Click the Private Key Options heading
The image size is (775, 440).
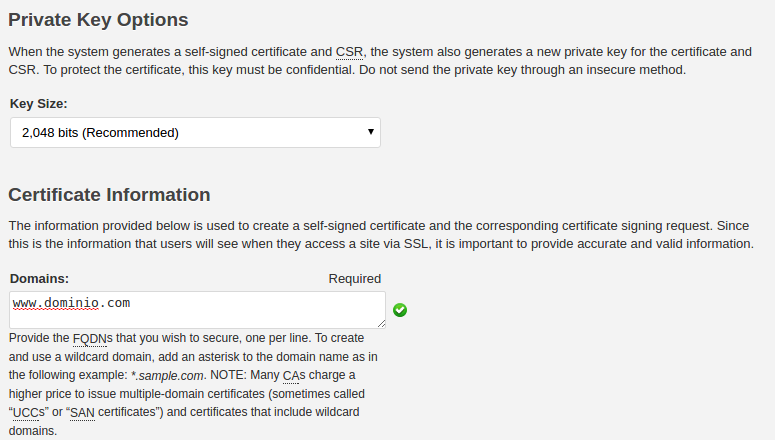pyautogui.click(x=98, y=20)
